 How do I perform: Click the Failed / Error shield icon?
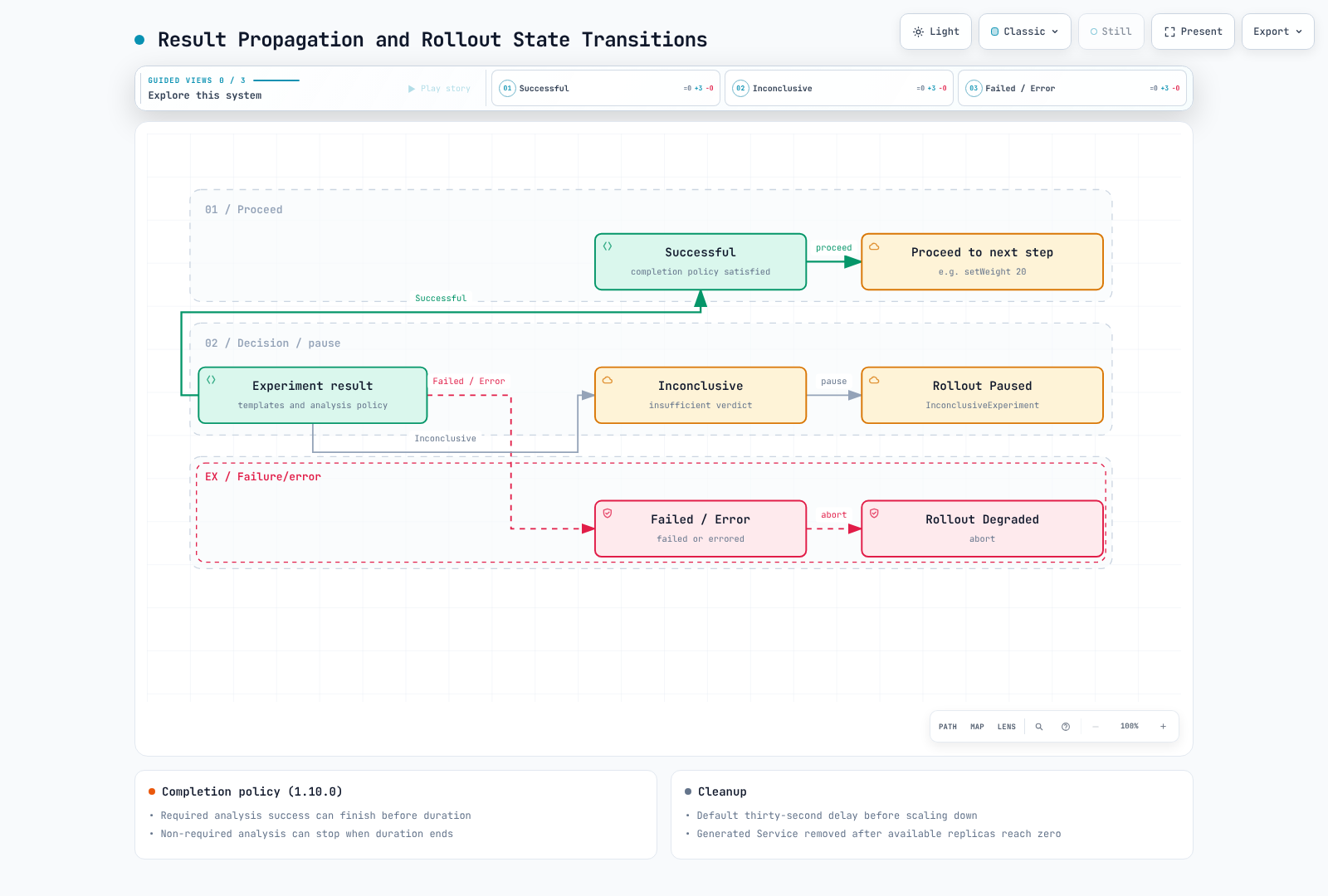tap(608, 514)
